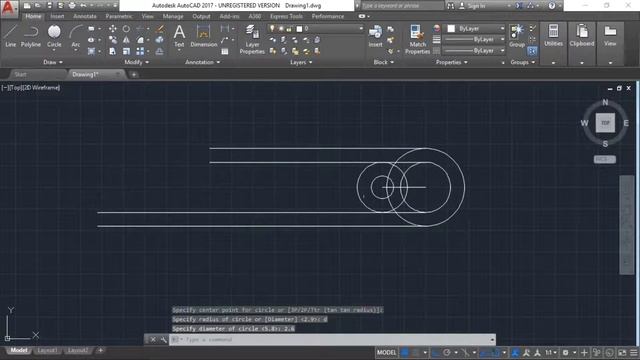Select the Dimension tool
Viewport: 640px width, 360px height.
click(203, 36)
